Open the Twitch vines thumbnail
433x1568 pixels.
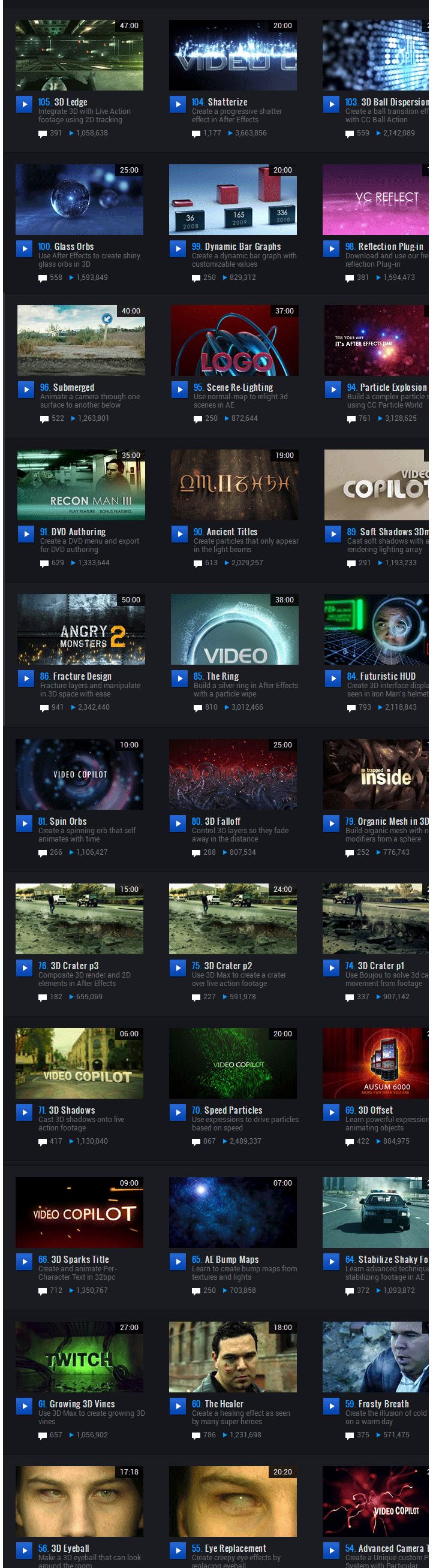pos(80,1357)
